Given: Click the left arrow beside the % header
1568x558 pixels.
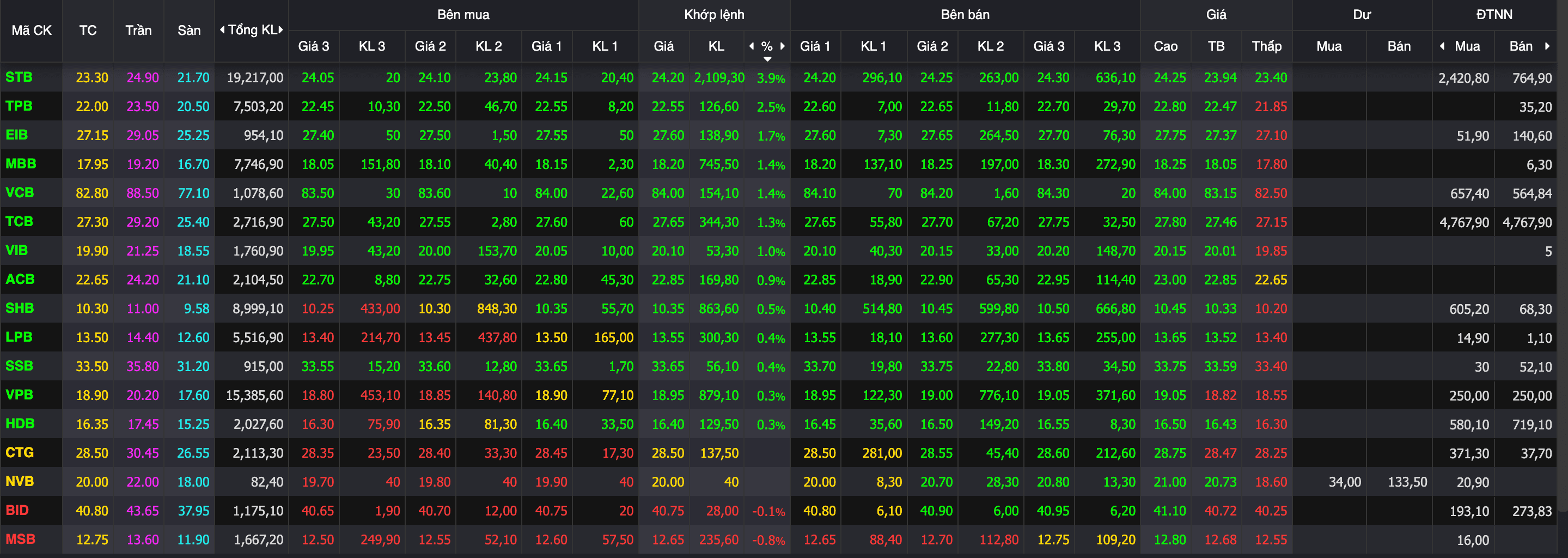Looking at the screenshot, I should click(x=752, y=46).
